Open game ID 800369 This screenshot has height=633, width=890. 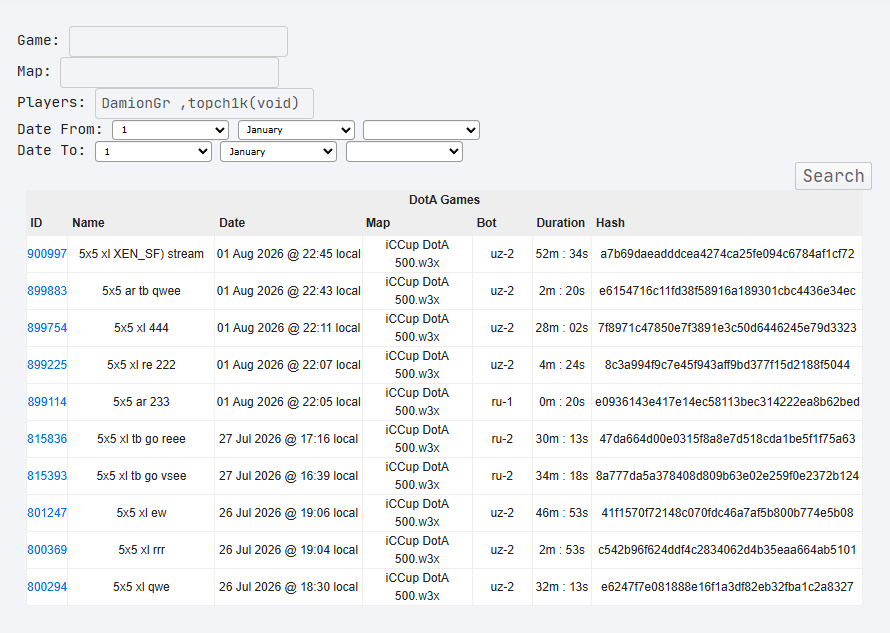[x=47, y=550]
